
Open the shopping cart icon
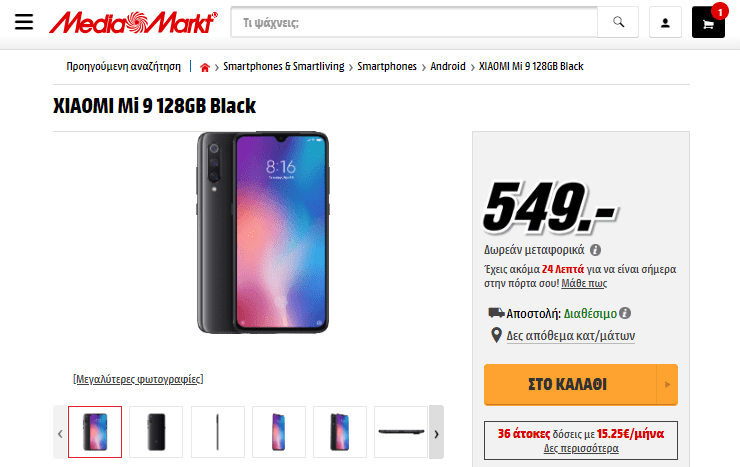tap(708, 23)
